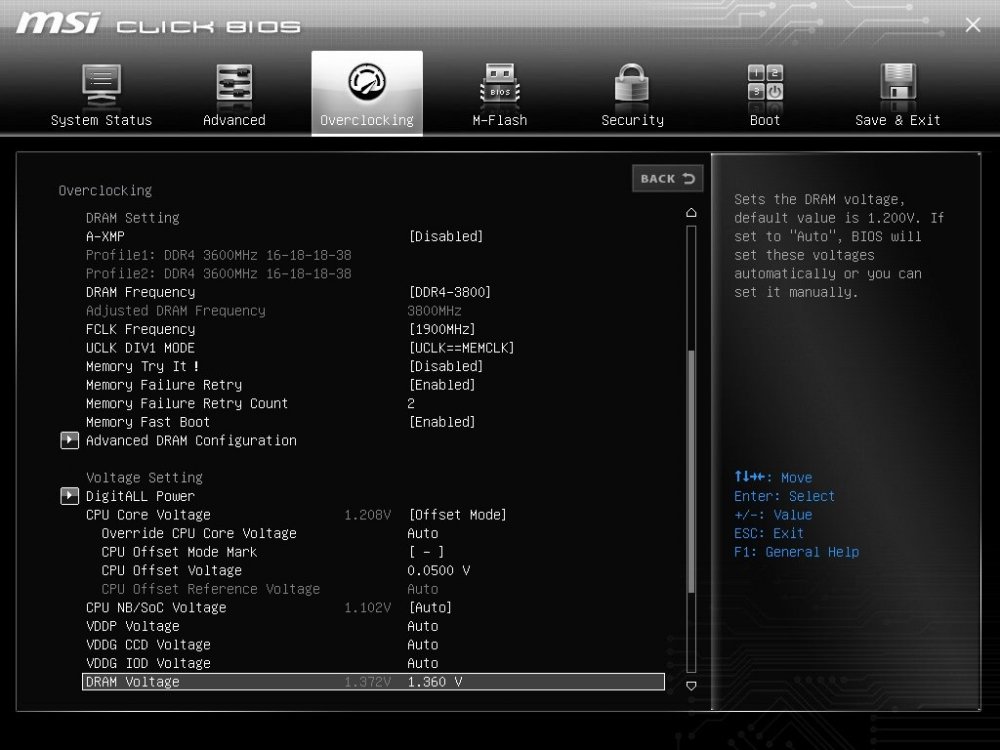Click the Boot devices icon
Screen dimensions: 1000x750
point(764,85)
